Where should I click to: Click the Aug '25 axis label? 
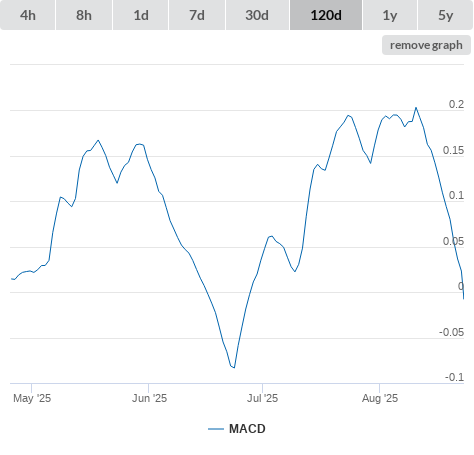pyautogui.click(x=380, y=398)
